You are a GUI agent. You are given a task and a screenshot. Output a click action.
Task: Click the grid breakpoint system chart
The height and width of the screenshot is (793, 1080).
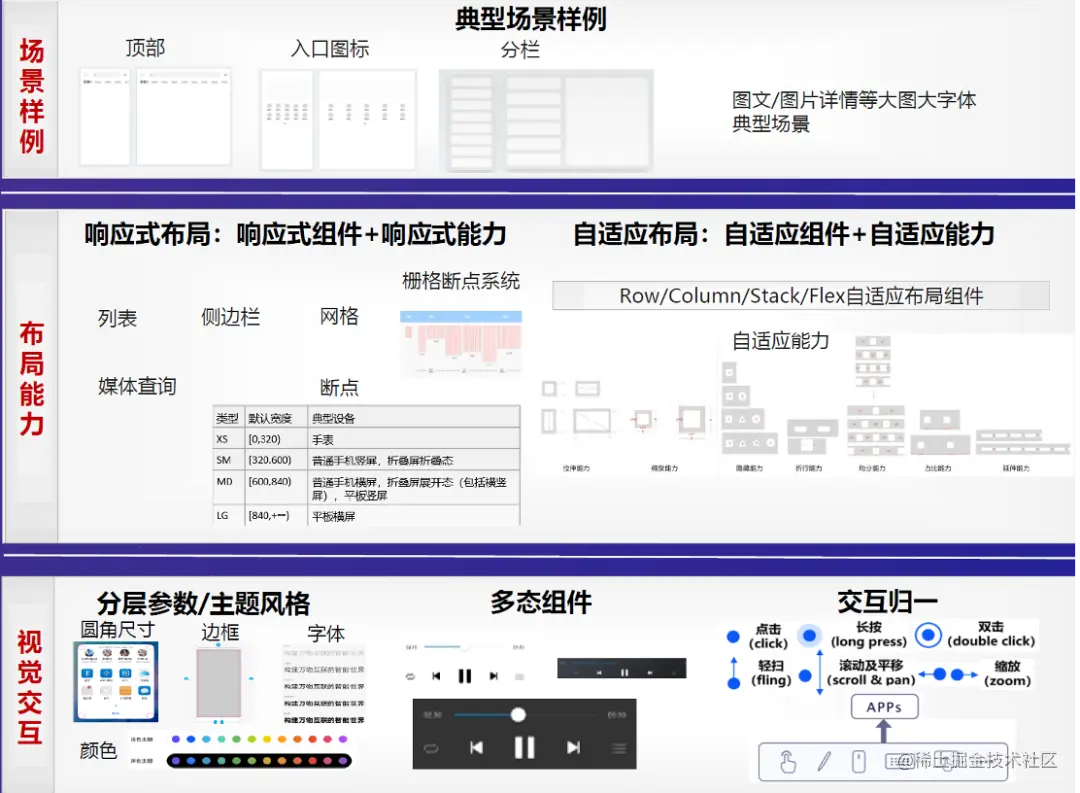point(461,343)
